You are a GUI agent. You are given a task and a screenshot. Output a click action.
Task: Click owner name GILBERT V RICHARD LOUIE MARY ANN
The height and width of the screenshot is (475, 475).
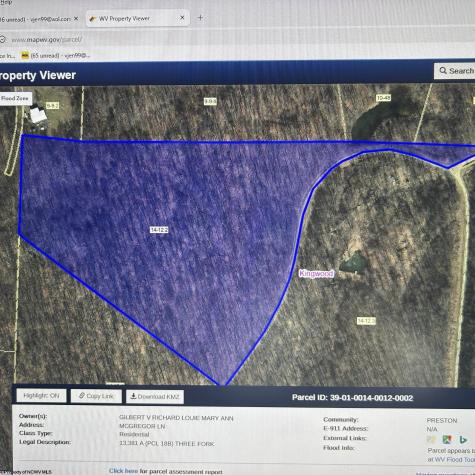pyautogui.click(x=176, y=418)
